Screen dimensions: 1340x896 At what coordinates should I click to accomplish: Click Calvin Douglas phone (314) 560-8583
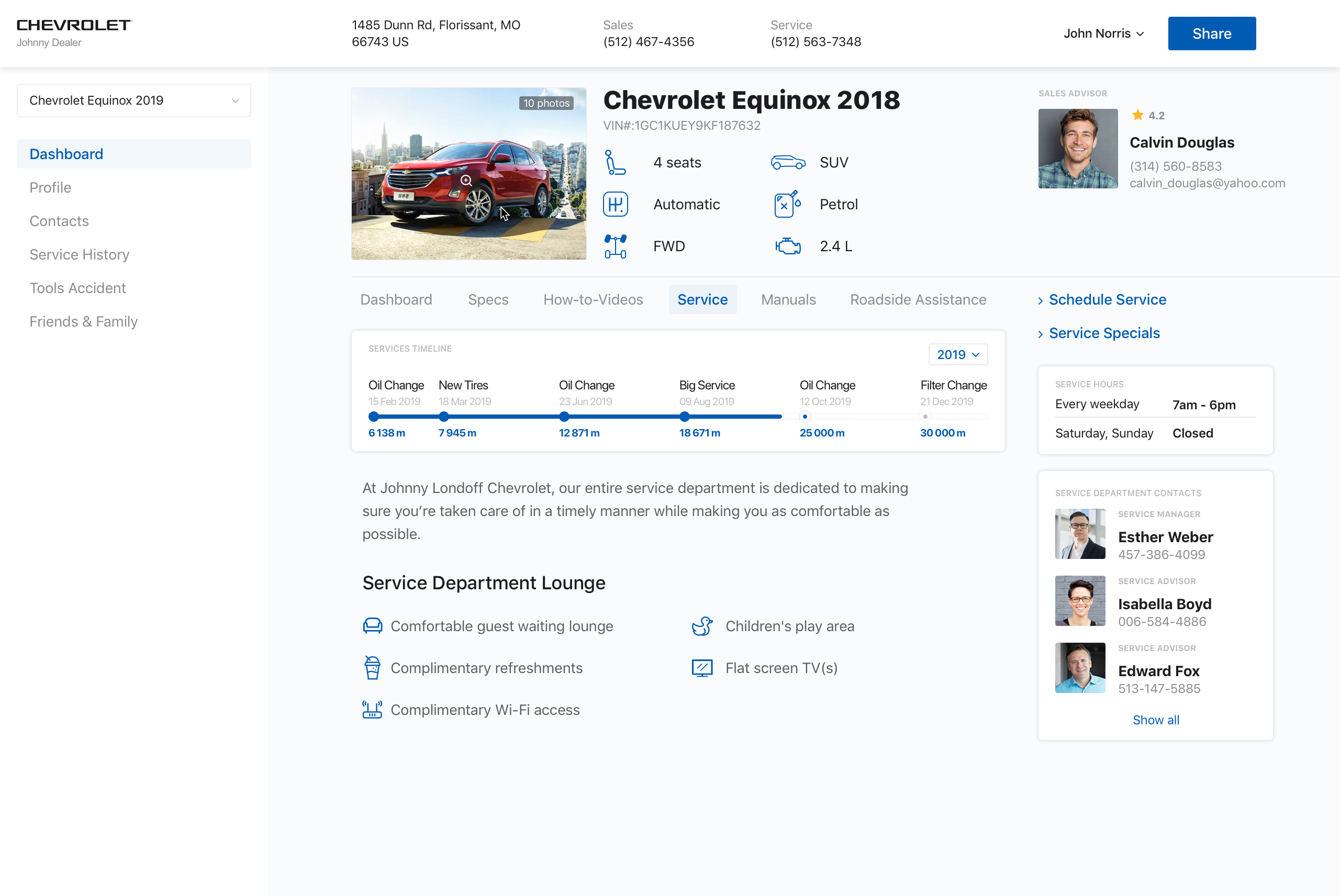(1176, 166)
